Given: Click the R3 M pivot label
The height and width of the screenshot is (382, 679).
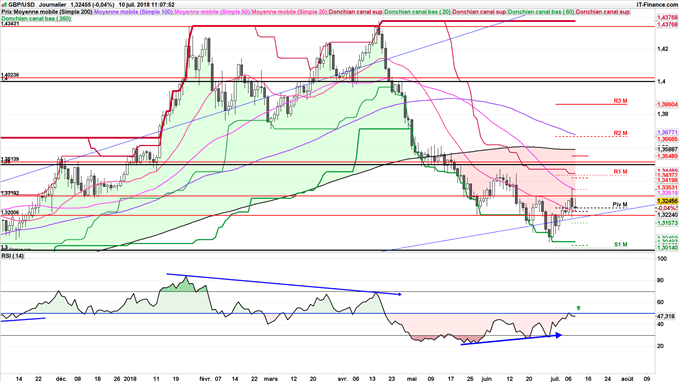Looking at the screenshot, I should tap(620, 101).
